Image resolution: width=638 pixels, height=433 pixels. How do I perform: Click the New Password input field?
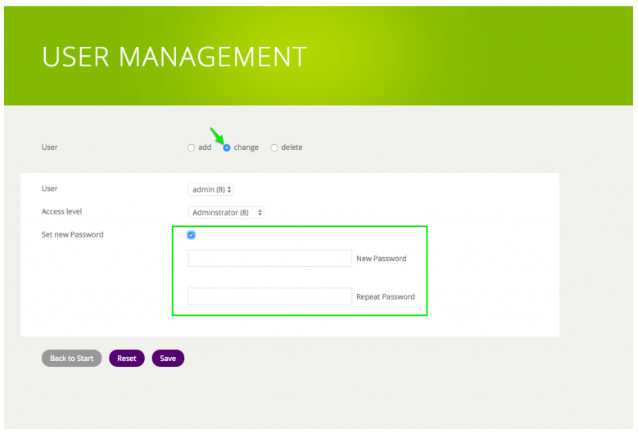pyautogui.click(x=270, y=258)
